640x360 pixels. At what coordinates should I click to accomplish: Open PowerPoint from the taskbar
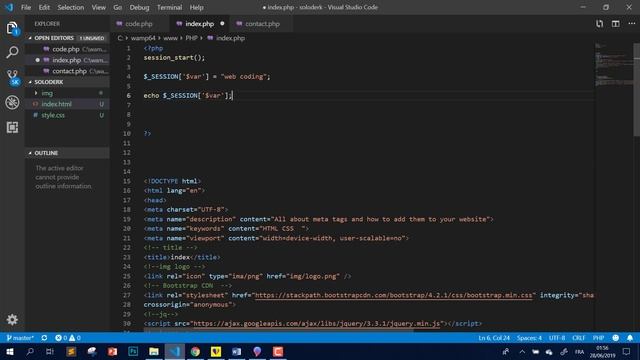point(112,351)
